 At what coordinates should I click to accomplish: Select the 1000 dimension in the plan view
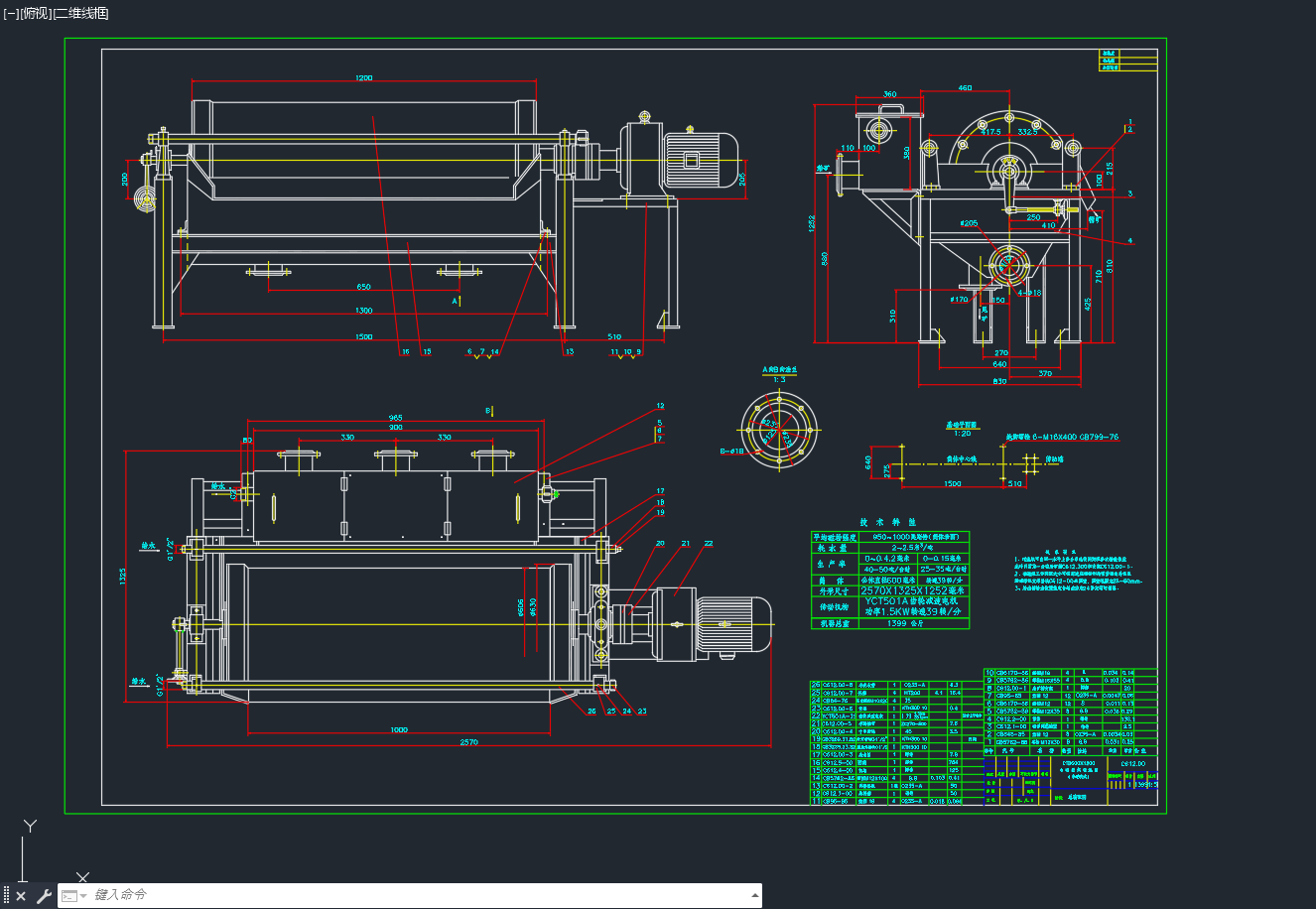(x=398, y=729)
